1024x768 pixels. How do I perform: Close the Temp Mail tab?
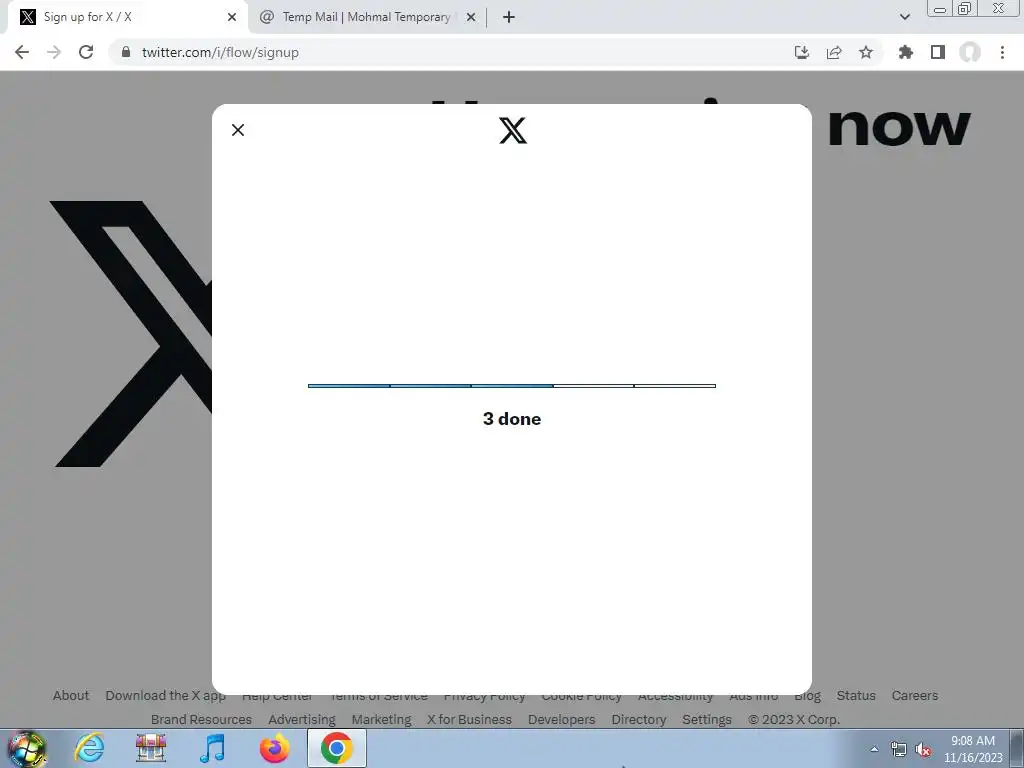pos(471,17)
